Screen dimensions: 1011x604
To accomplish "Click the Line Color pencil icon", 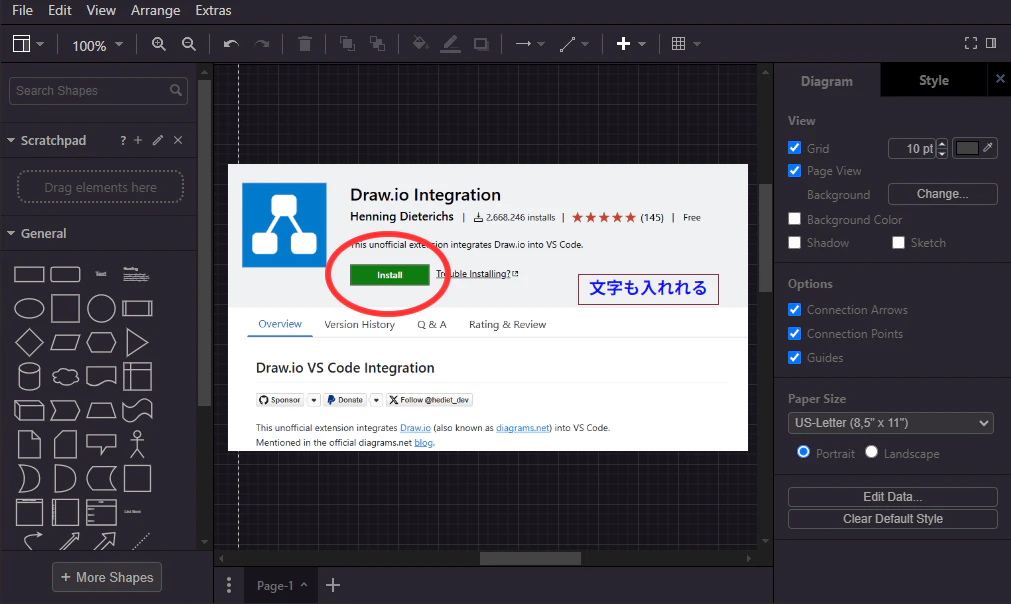I will (451, 44).
